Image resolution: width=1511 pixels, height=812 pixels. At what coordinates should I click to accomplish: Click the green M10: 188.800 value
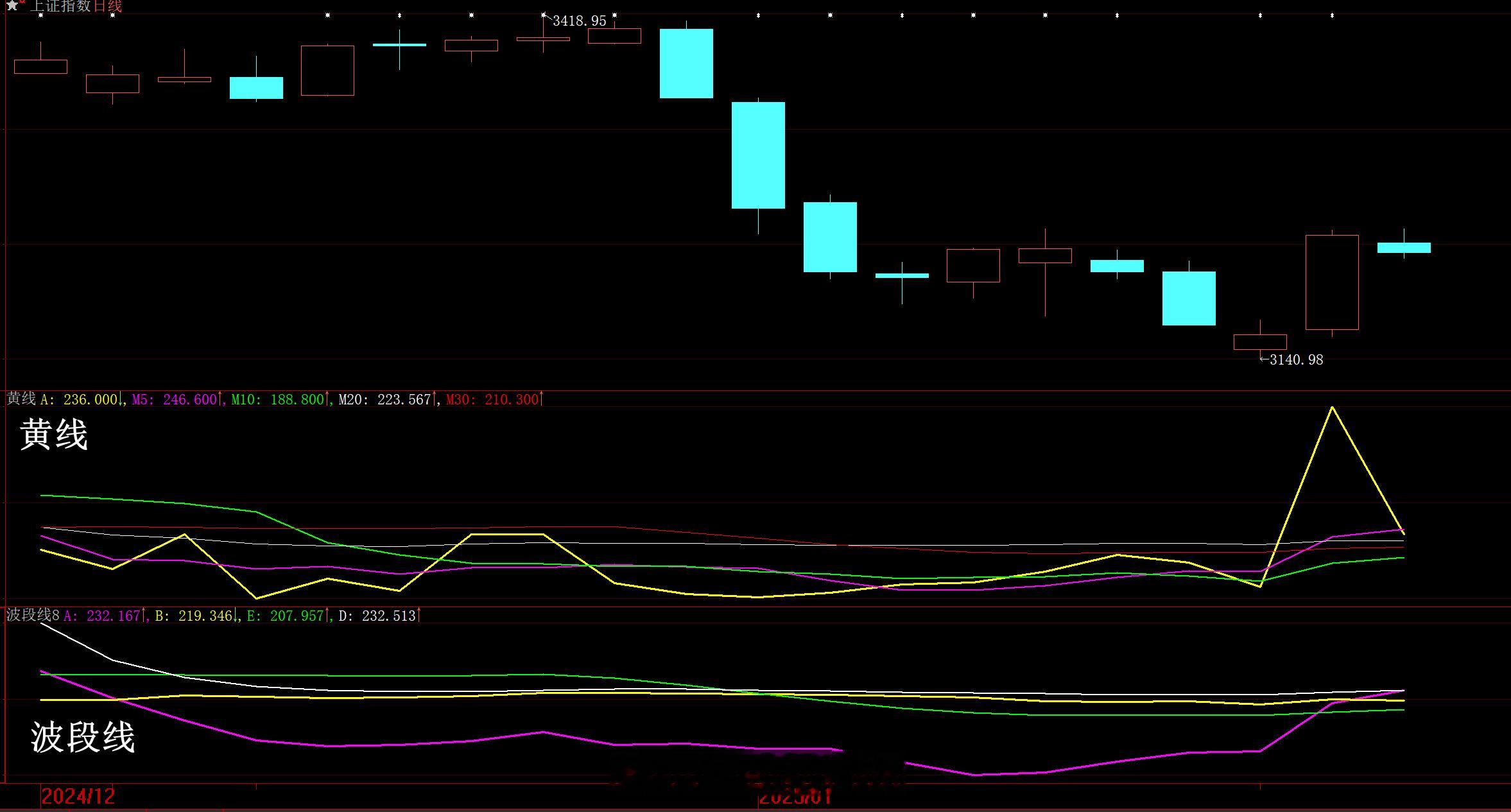tap(279, 399)
